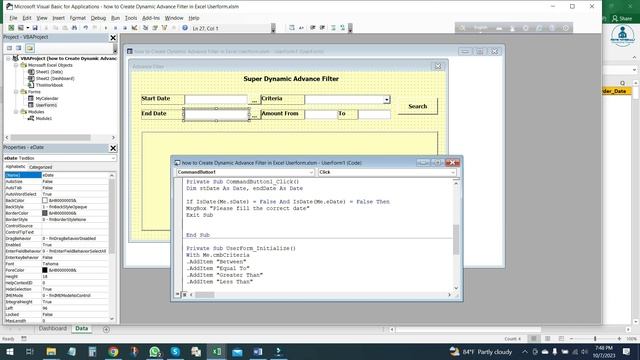Click the ellipsis button beside End Date
Screen dimensions: 640x360
(254, 115)
